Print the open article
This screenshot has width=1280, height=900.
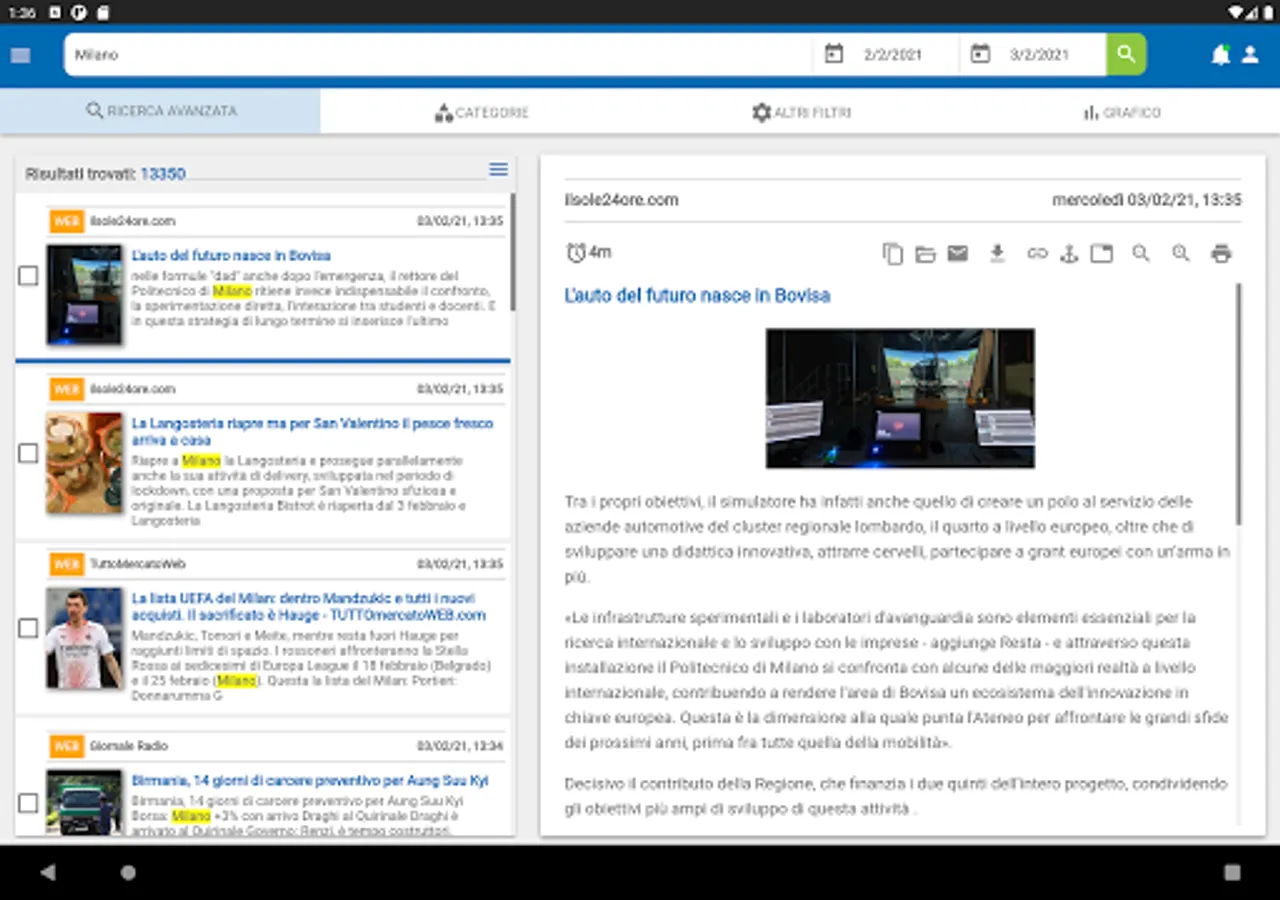[x=1221, y=254]
